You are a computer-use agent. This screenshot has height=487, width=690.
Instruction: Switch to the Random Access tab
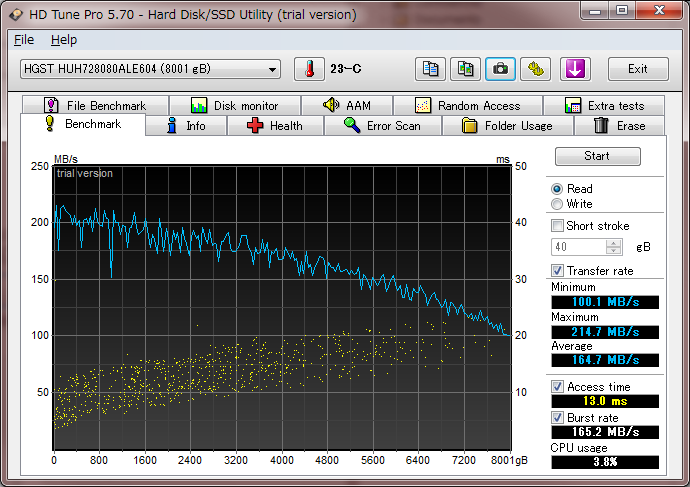click(468, 106)
